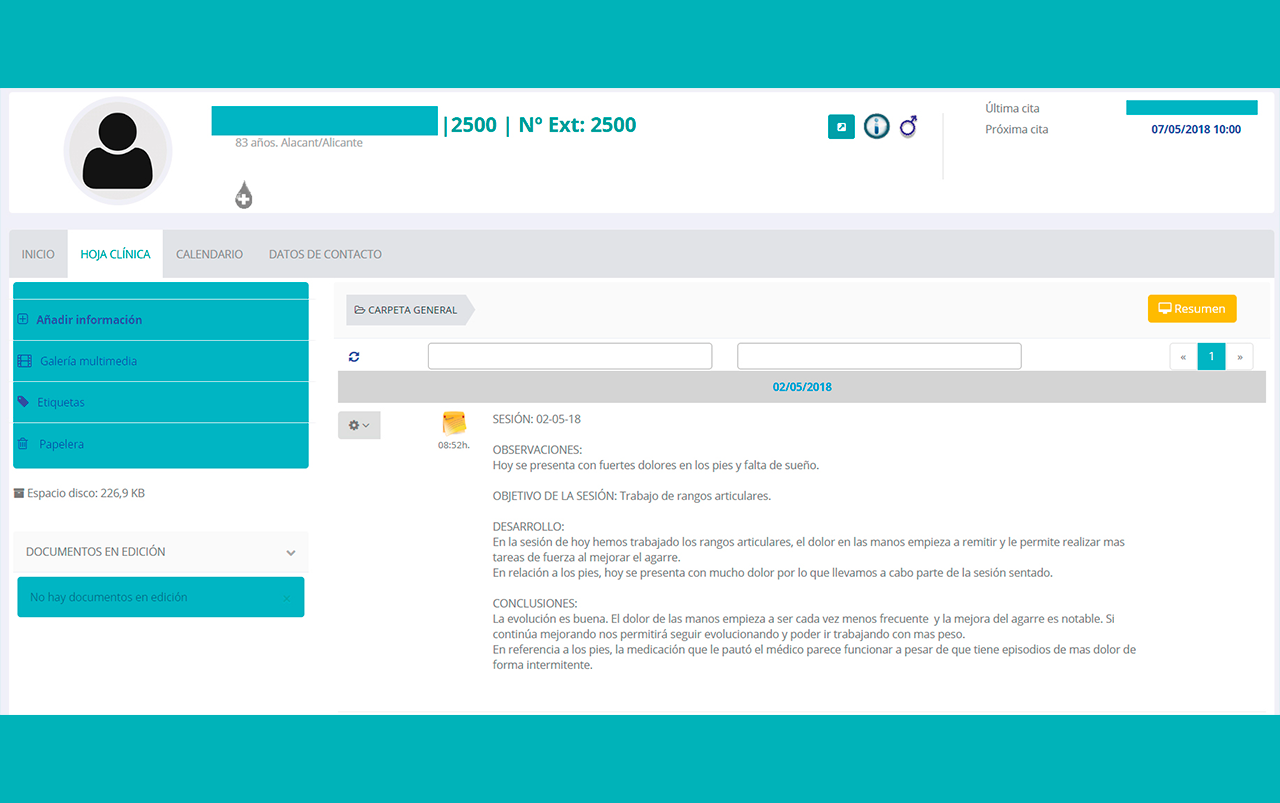The height and width of the screenshot is (803, 1280).
Task: Click the yellow sticky note icon
Action: tap(454, 423)
